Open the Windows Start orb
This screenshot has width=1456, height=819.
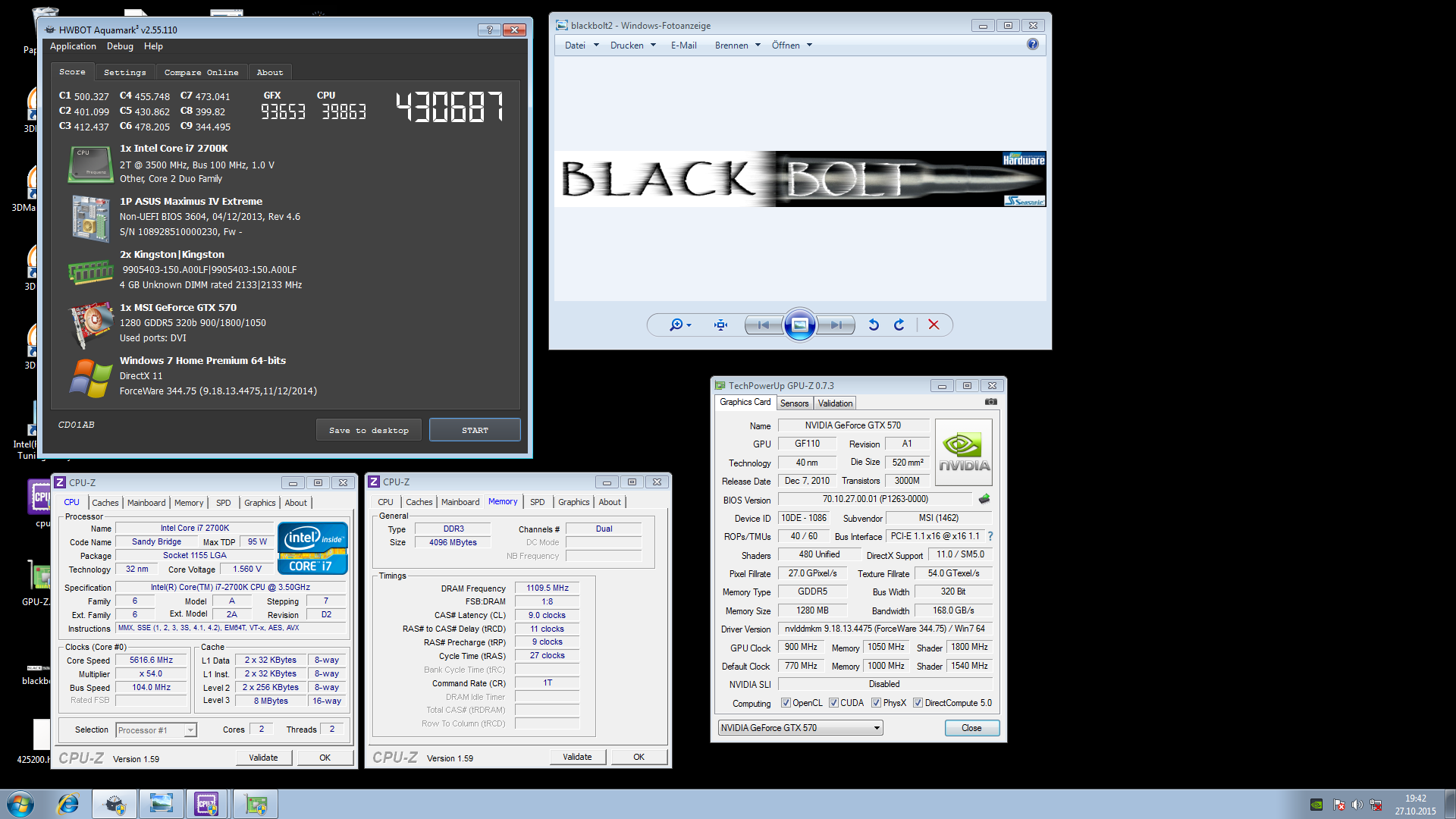pyautogui.click(x=20, y=804)
